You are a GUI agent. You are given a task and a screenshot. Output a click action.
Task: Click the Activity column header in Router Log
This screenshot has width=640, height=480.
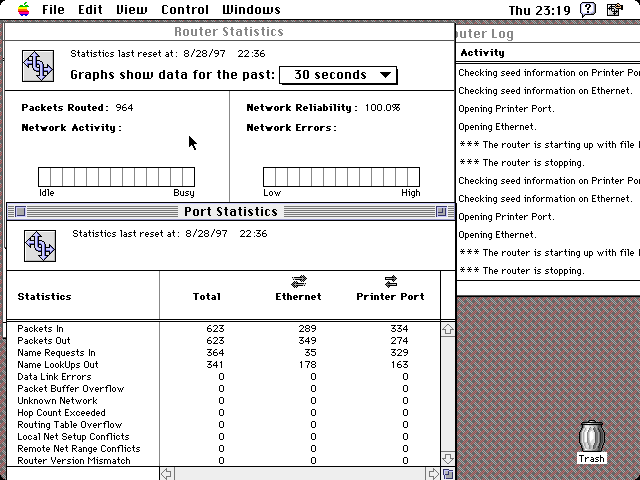click(482, 53)
